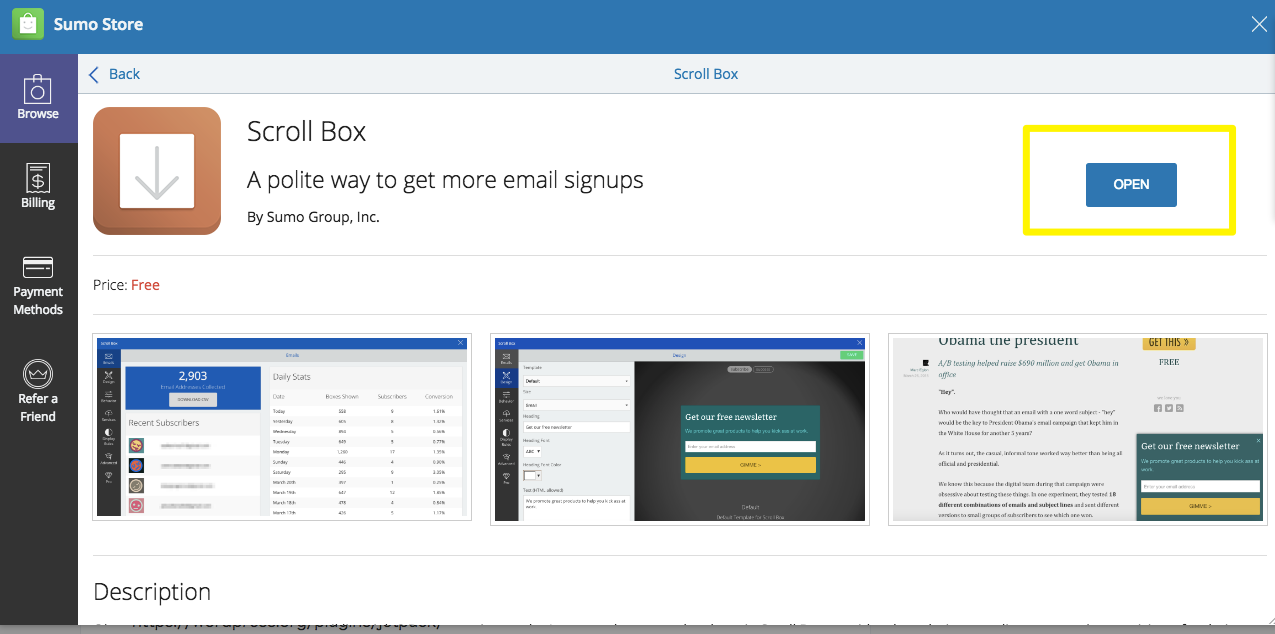Click the tagline 'A polite way to get more email signups'
Viewport: 1275px width, 634px height.
click(x=445, y=180)
